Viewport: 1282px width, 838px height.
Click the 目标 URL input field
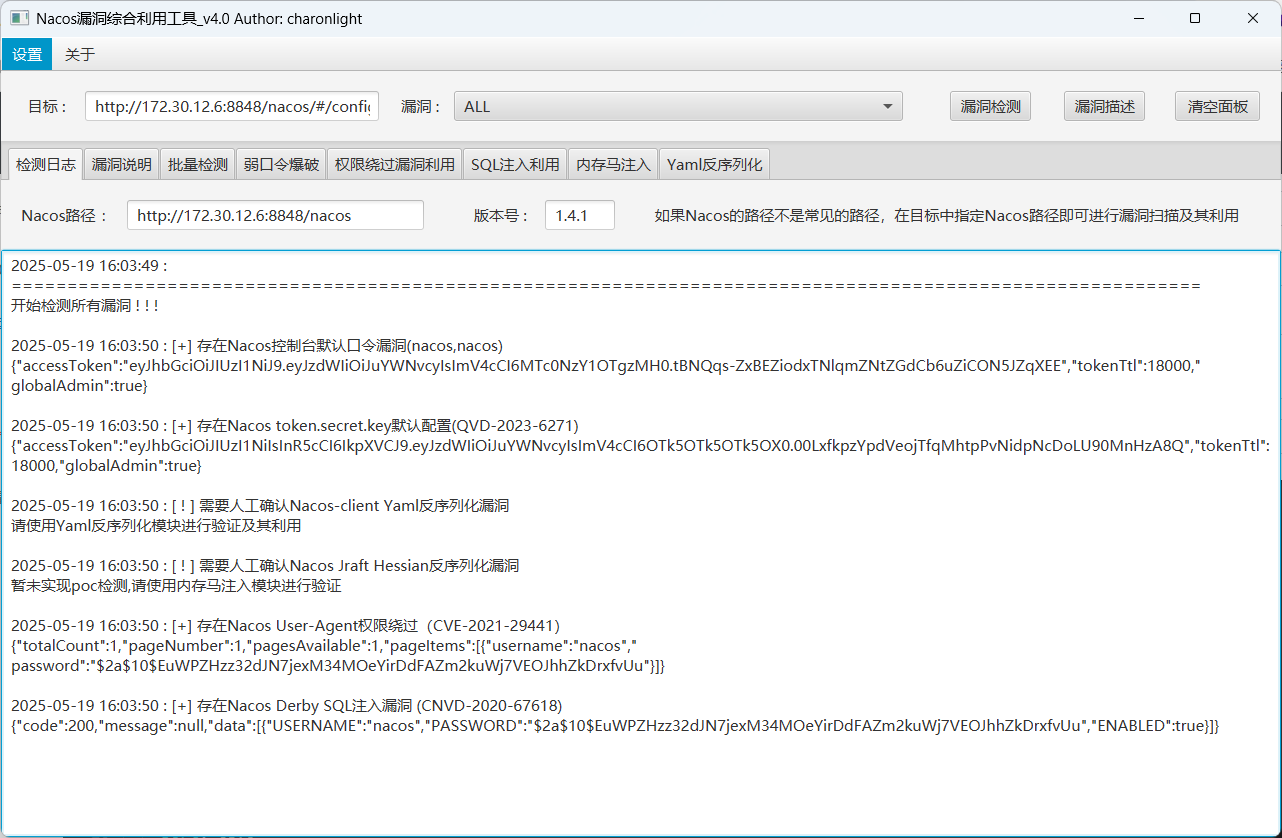(x=232, y=106)
